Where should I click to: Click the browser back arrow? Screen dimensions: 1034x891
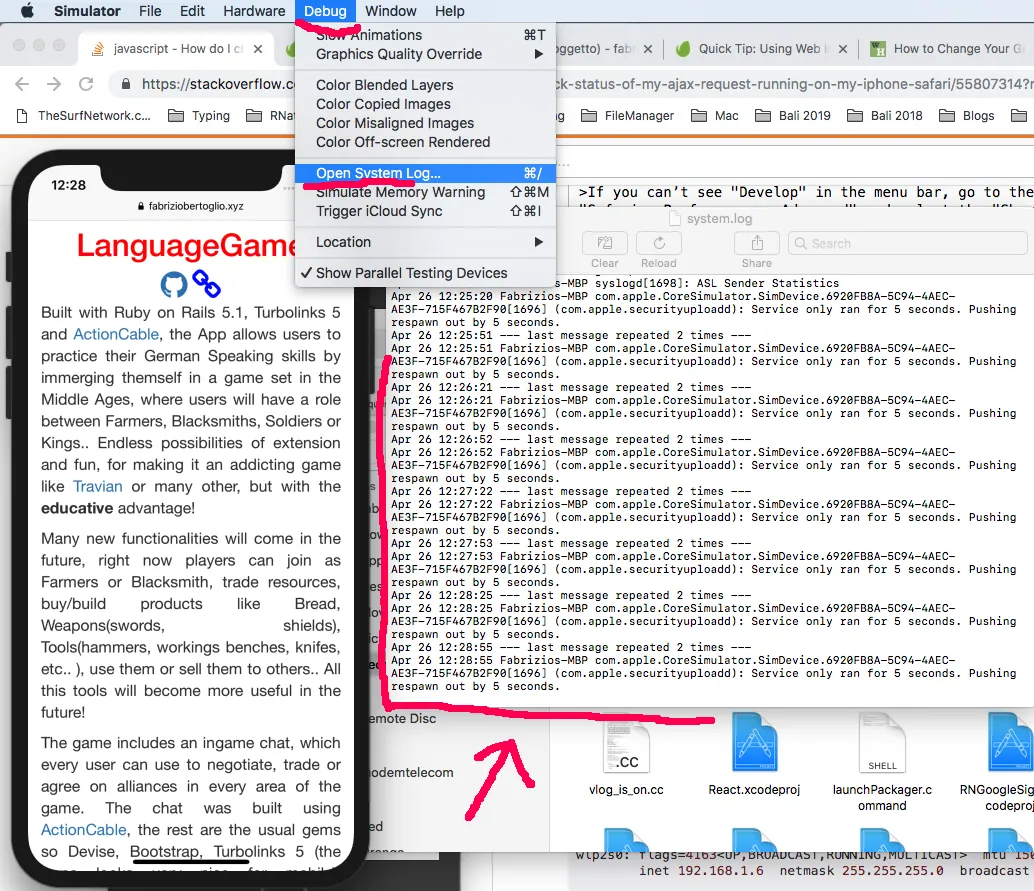click(22, 84)
